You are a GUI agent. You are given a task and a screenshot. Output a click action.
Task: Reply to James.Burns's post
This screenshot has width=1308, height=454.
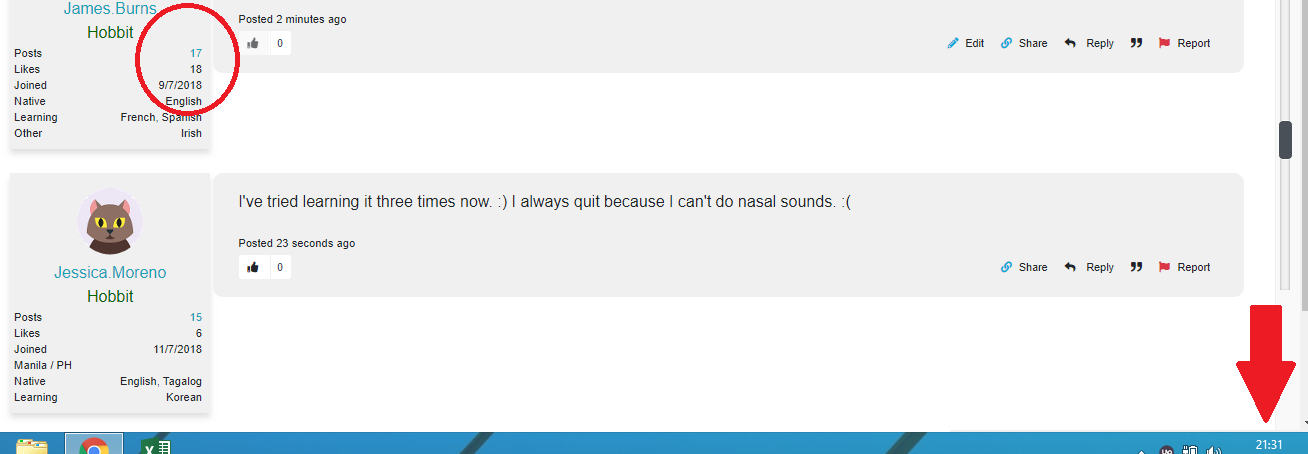1070,43
